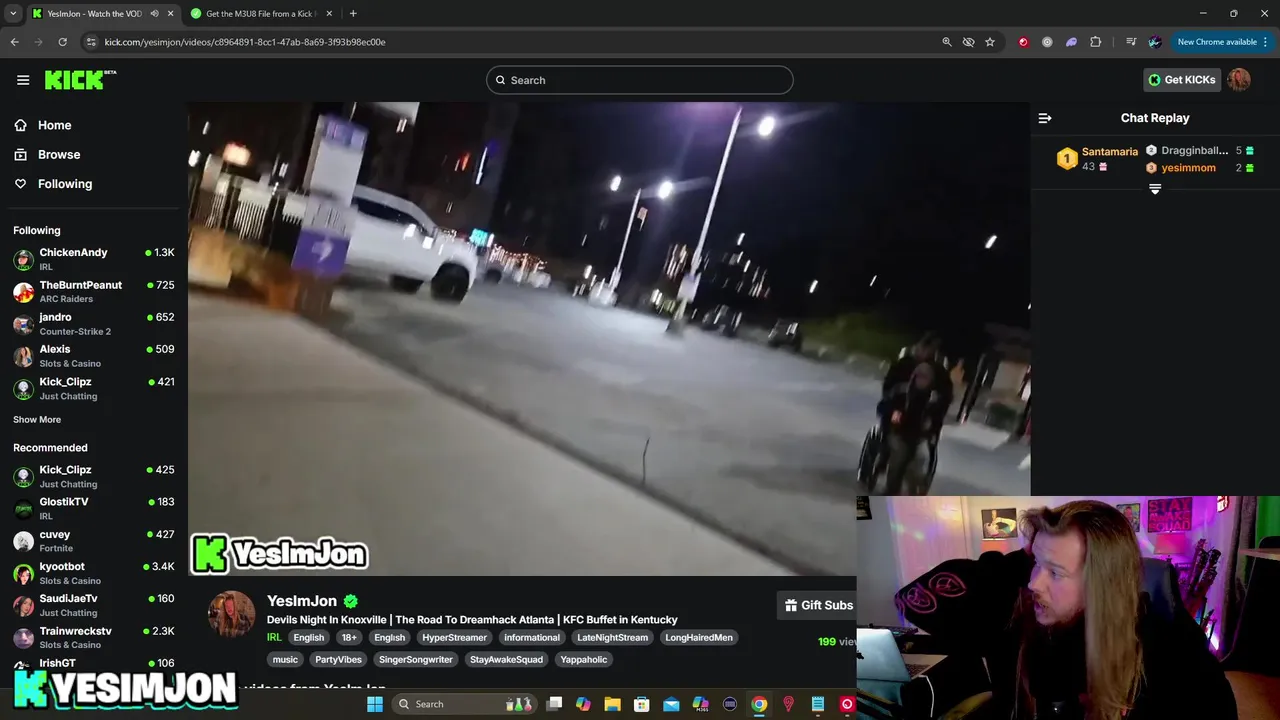Open the media controls icon
This screenshot has width=1280, height=720.
point(1131,42)
